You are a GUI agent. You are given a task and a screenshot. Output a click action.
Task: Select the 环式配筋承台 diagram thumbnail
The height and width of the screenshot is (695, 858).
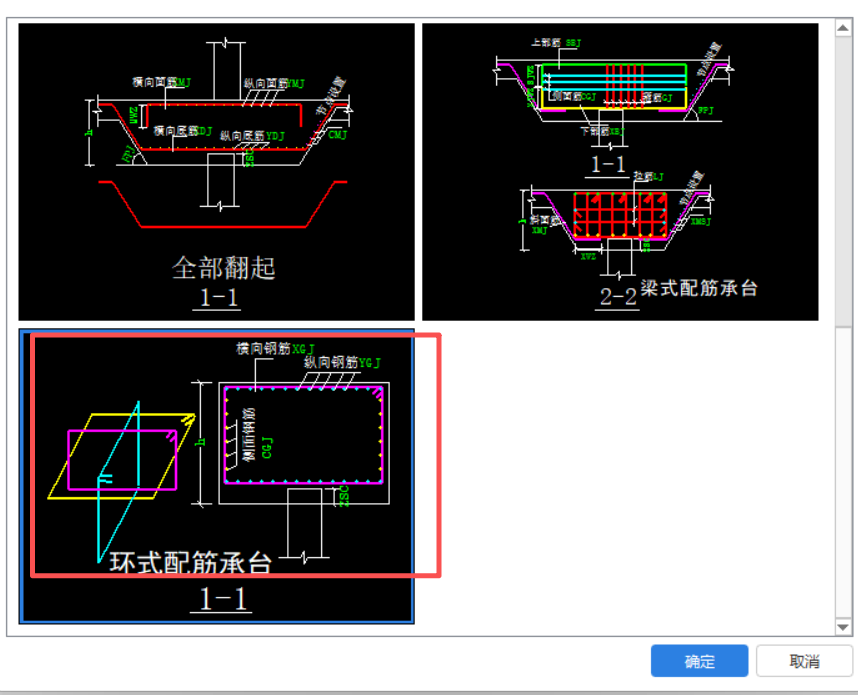217,476
